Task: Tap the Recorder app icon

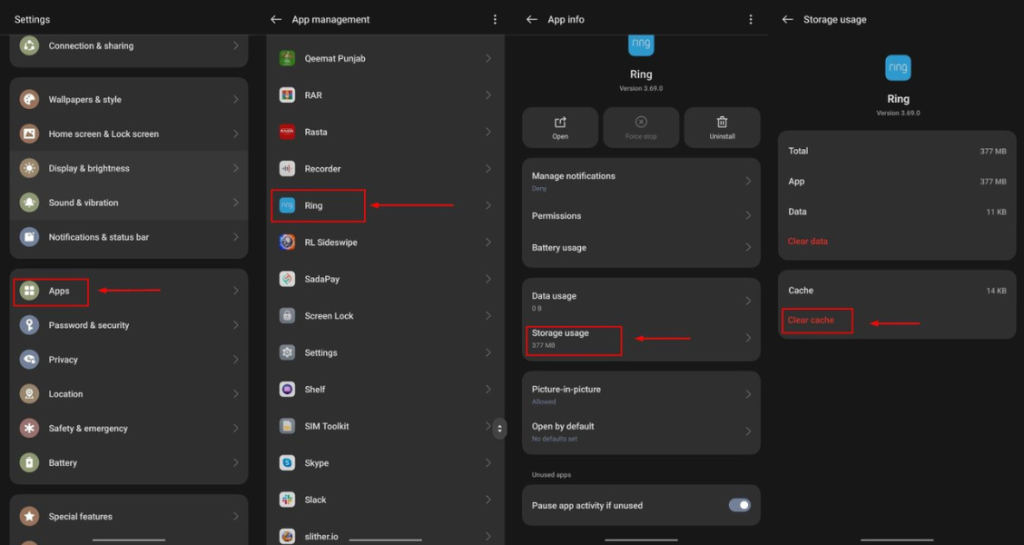Action: 287,168
